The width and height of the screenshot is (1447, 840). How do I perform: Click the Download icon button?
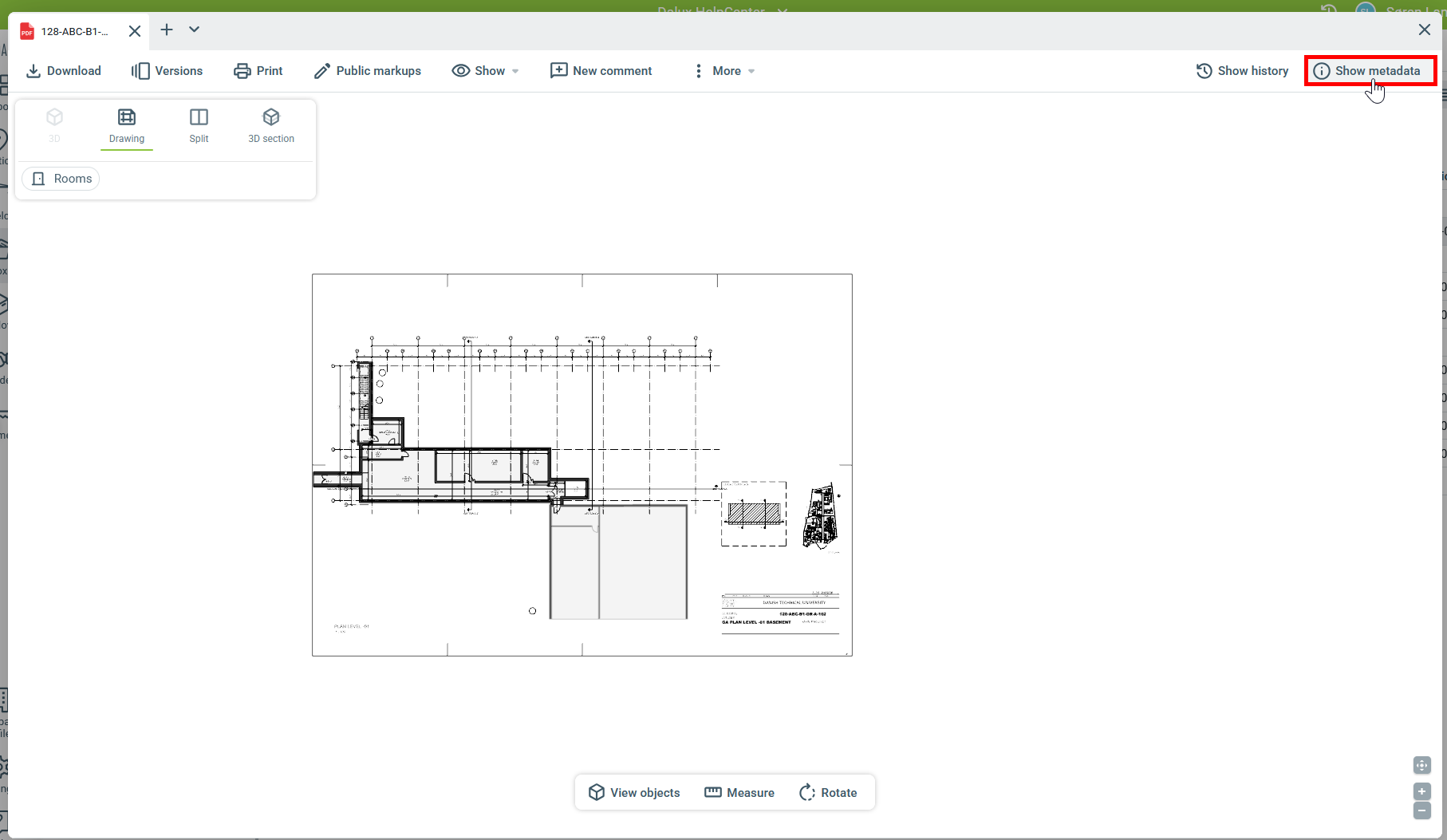[34, 71]
